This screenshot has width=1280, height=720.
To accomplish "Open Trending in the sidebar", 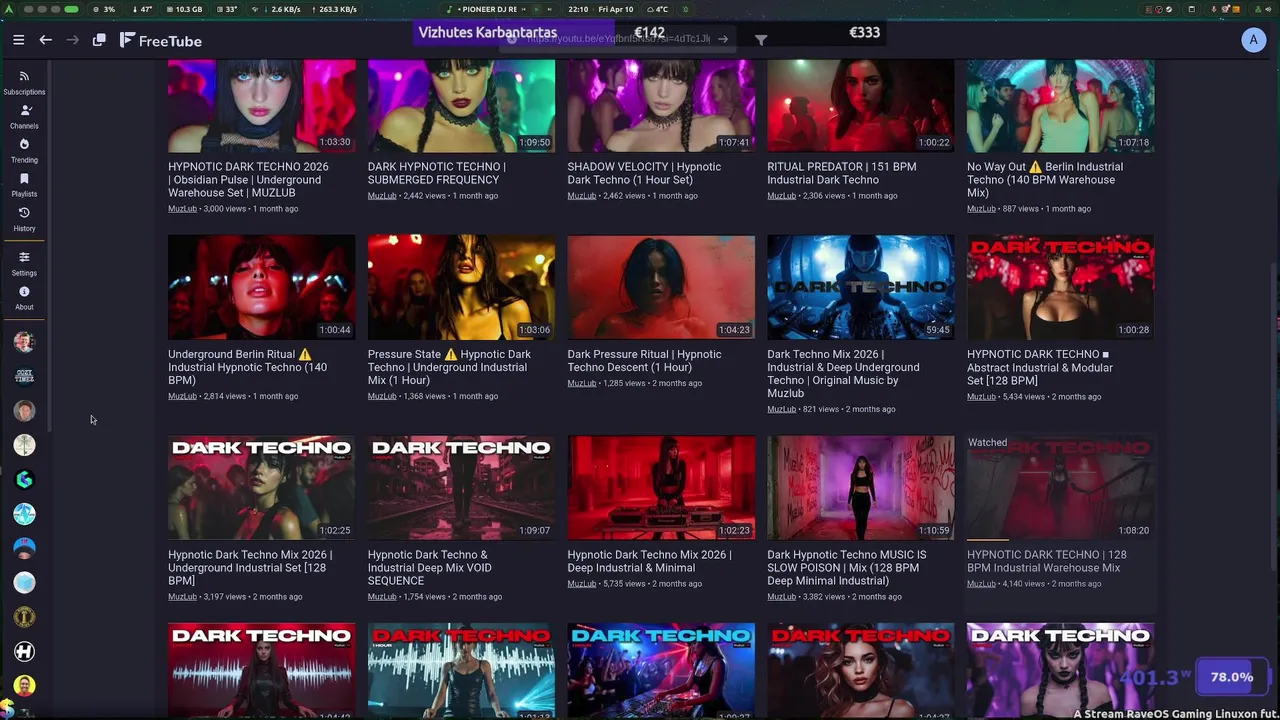I will [24, 151].
